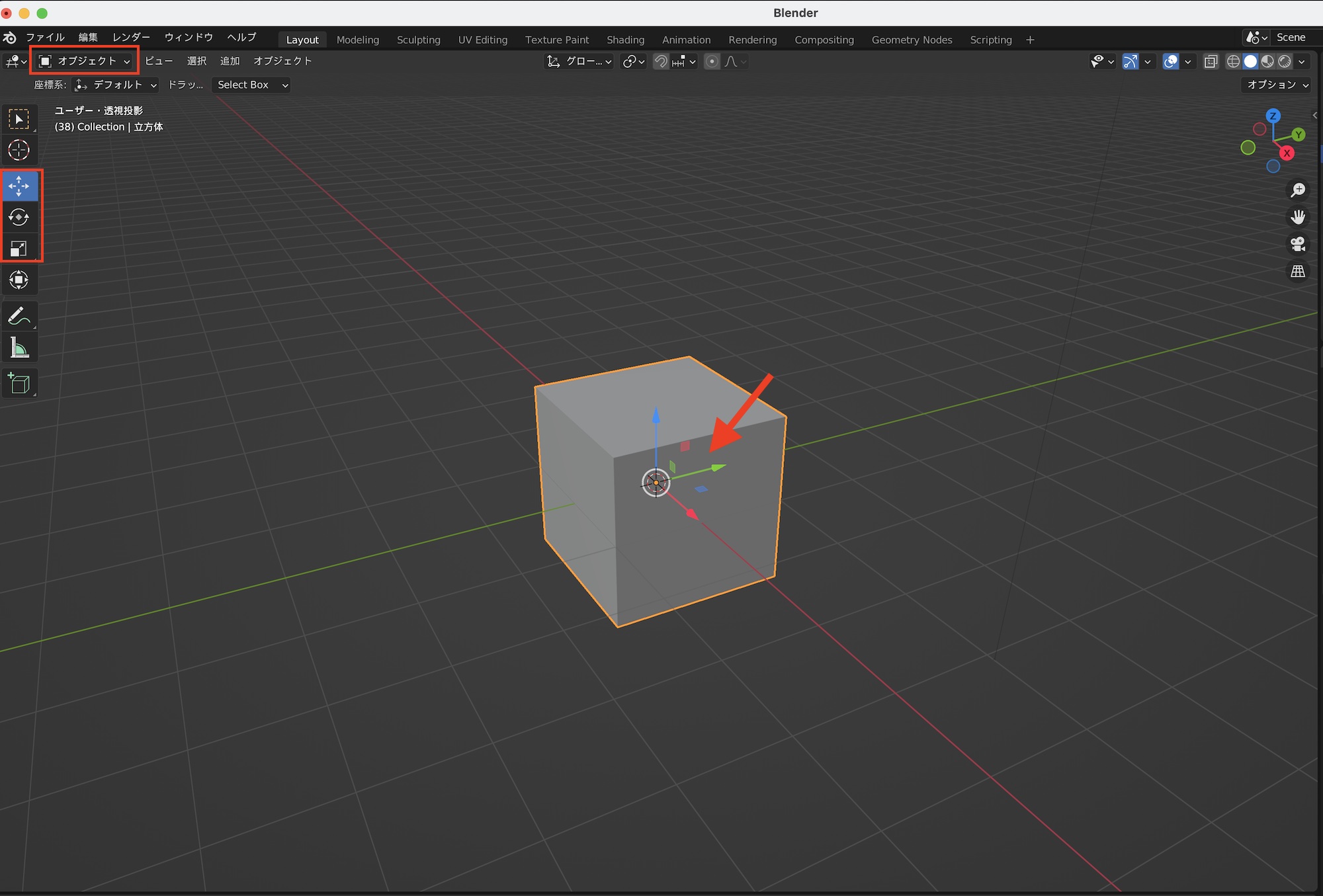Enable Toggle X-Ray shading
1323x896 pixels.
[1211, 61]
